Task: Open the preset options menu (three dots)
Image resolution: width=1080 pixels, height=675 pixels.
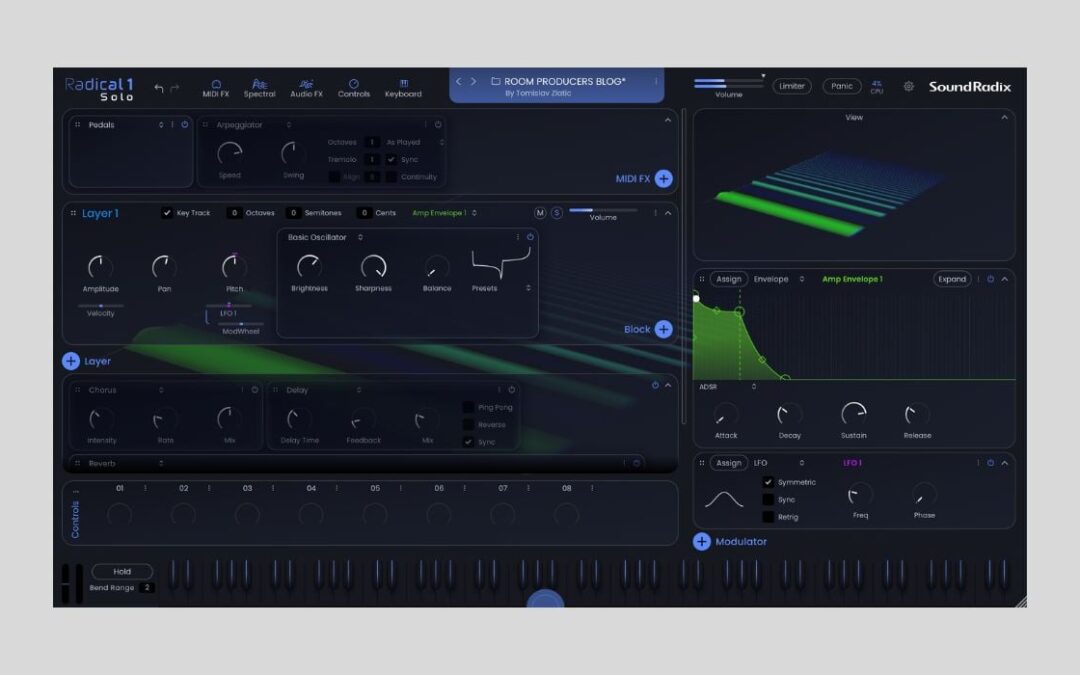Action: pyautogui.click(x=656, y=81)
